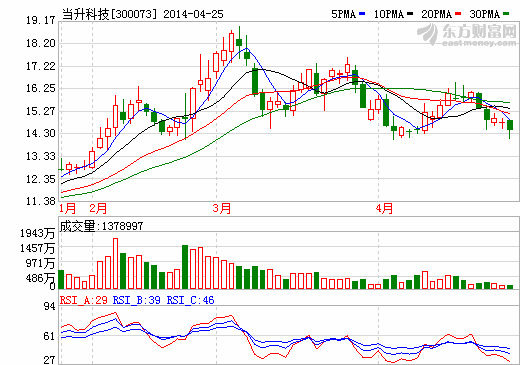The width and height of the screenshot is (520, 365).
Task: Click the black 10PMA color marker
Action: [x=410, y=14]
